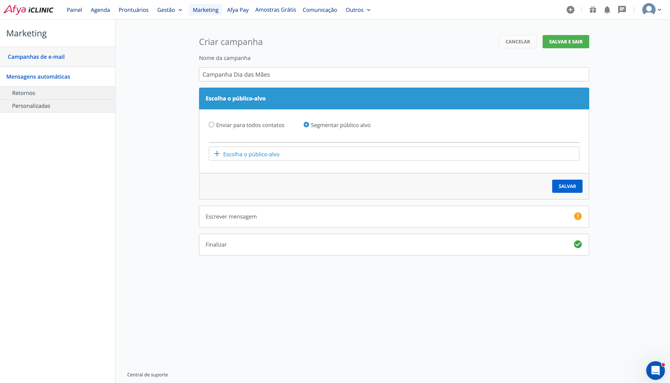Open Amostras Grátis menu item
The image size is (670, 383).
tap(275, 10)
